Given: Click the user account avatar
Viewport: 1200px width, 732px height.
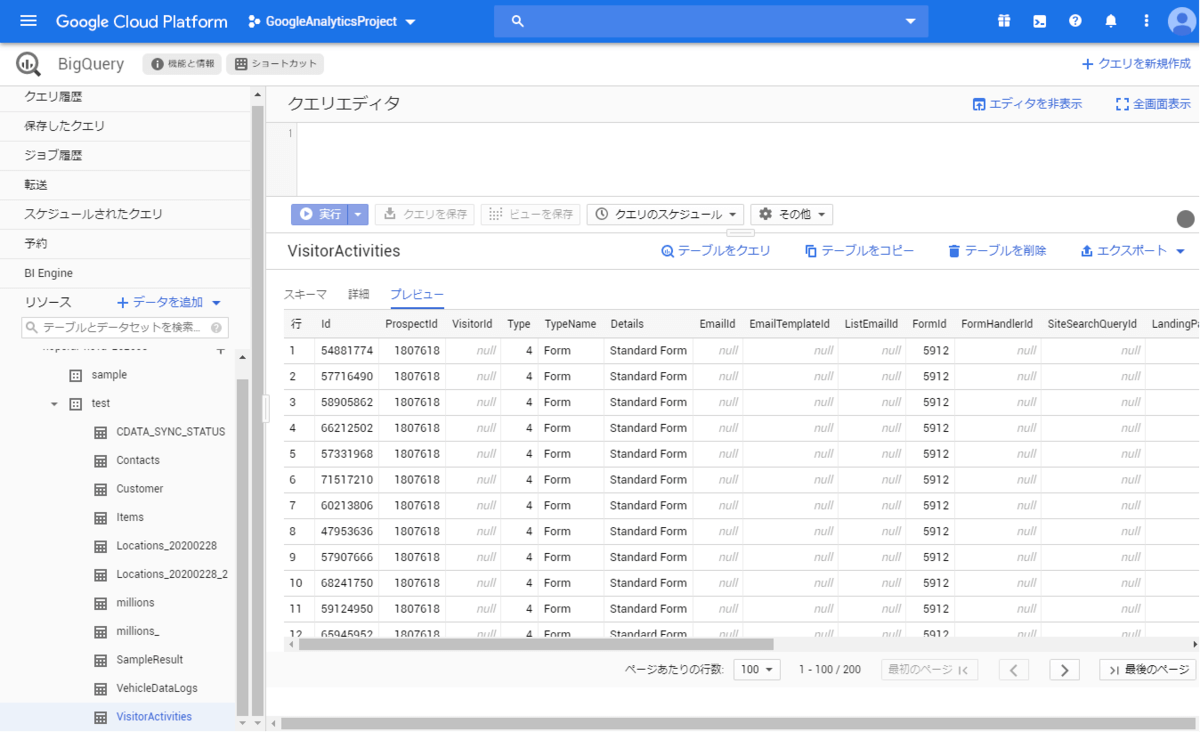Looking at the screenshot, I should pyautogui.click(x=1181, y=21).
